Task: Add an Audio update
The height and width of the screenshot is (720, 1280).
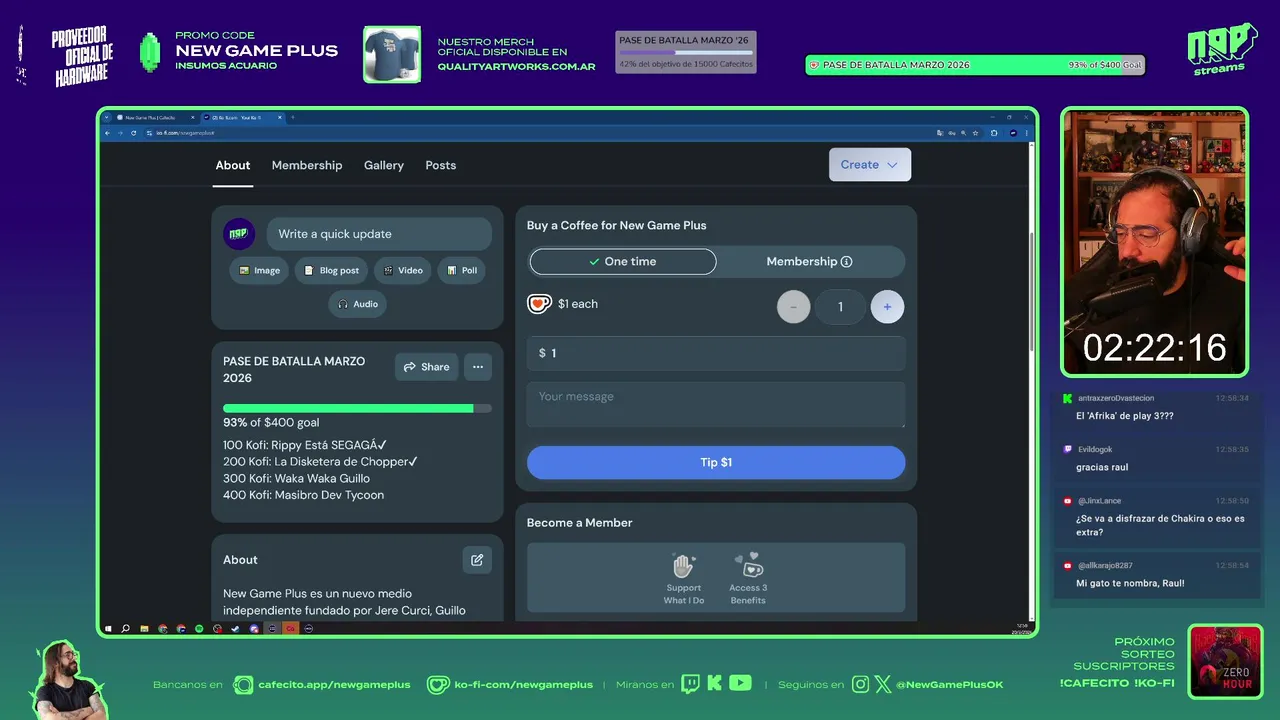Action: pyautogui.click(x=357, y=304)
